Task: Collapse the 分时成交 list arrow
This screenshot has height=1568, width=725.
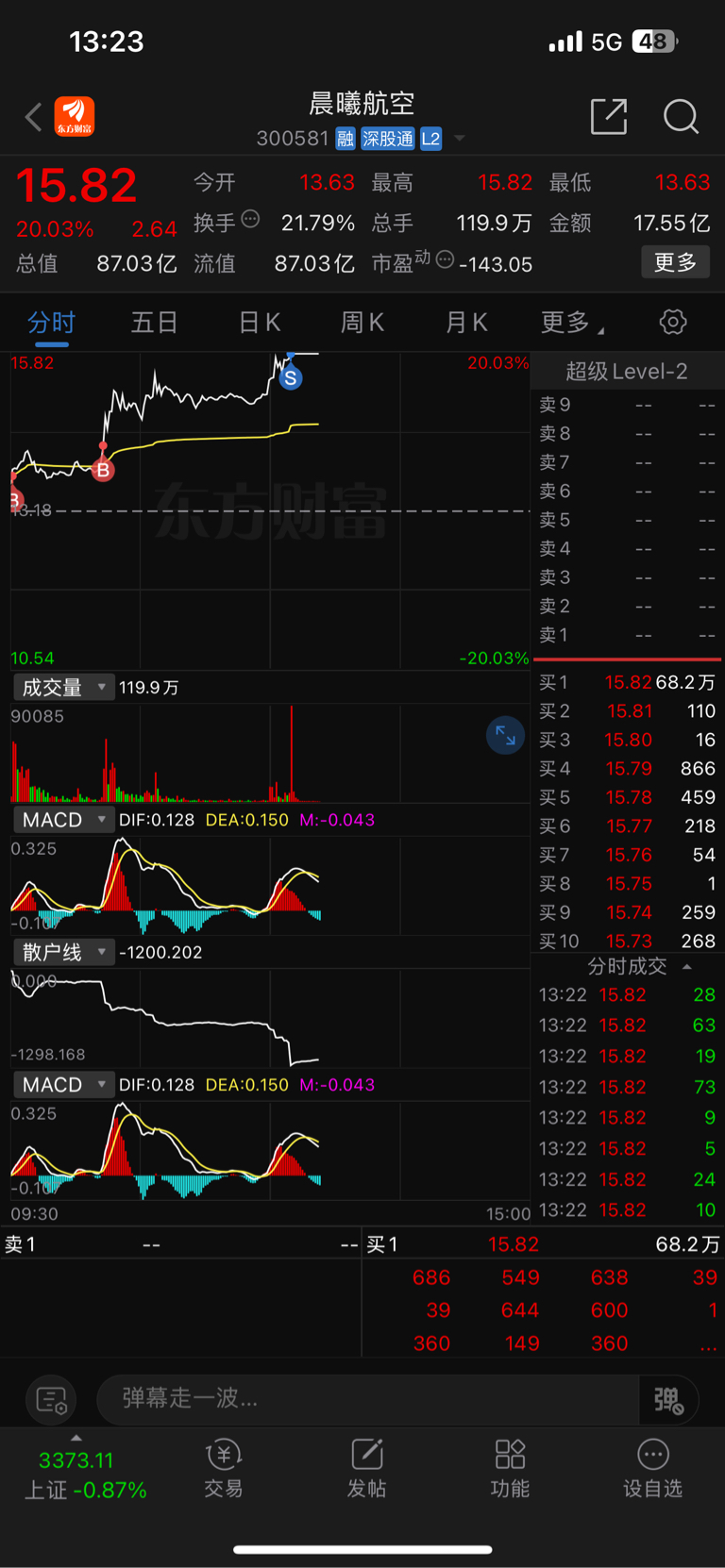Action: [687, 967]
